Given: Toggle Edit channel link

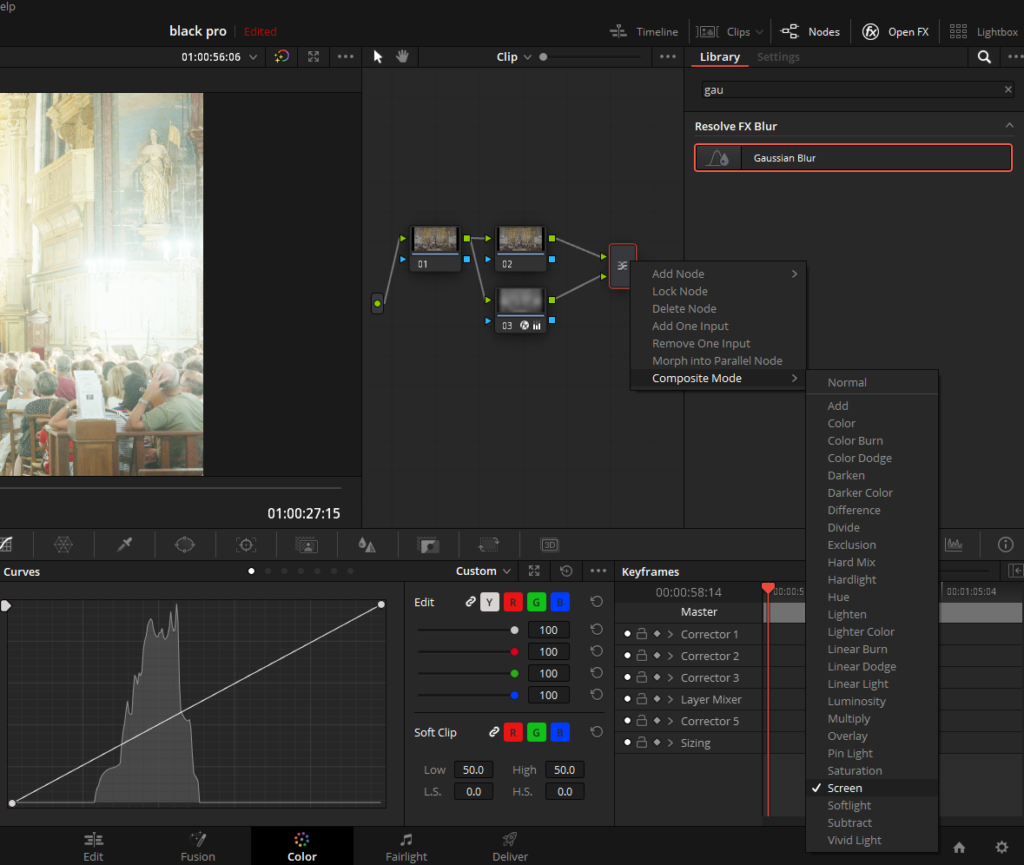Looking at the screenshot, I should (x=470, y=602).
